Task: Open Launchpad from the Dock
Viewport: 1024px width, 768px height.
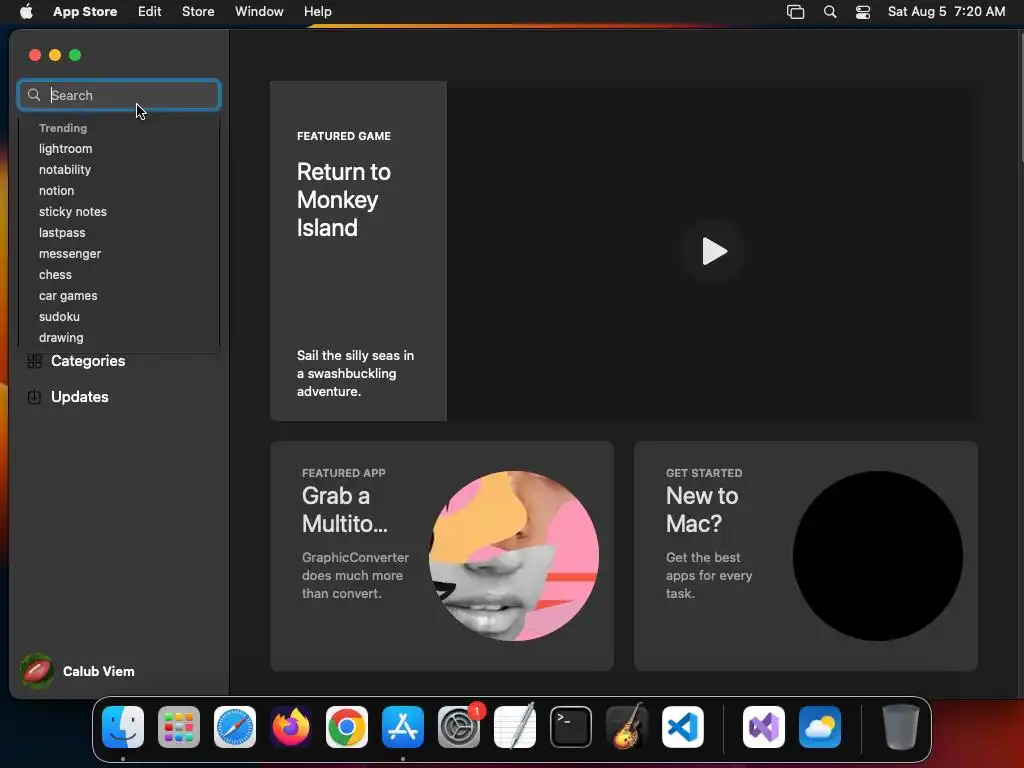Action: (x=179, y=727)
